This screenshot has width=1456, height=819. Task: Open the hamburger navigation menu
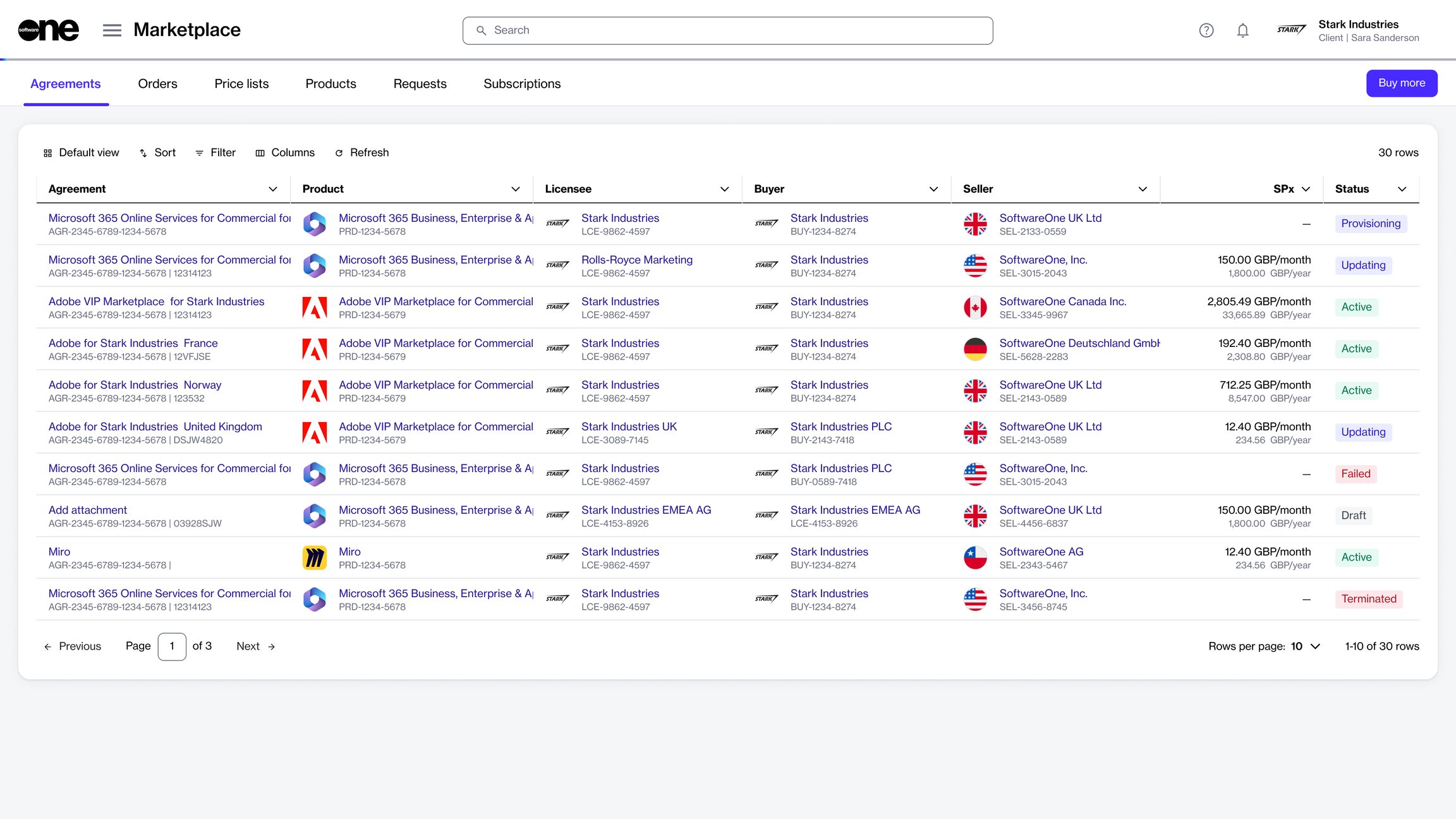112,30
